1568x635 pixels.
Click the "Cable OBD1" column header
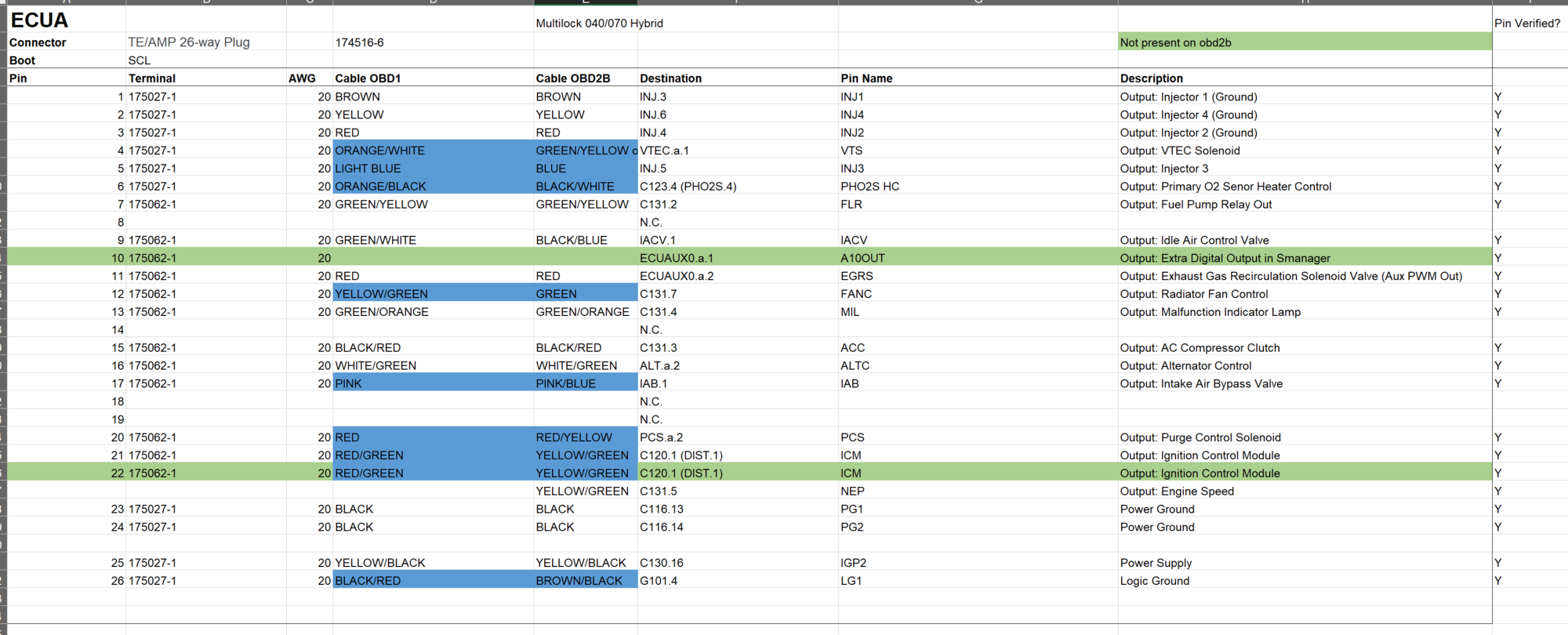[368, 78]
